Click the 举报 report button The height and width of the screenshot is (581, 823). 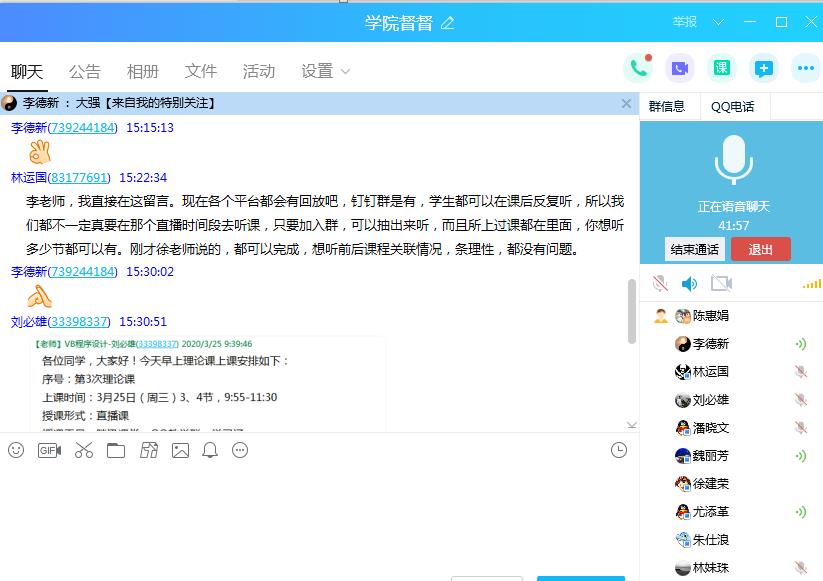pyautogui.click(x=684, y=22)
